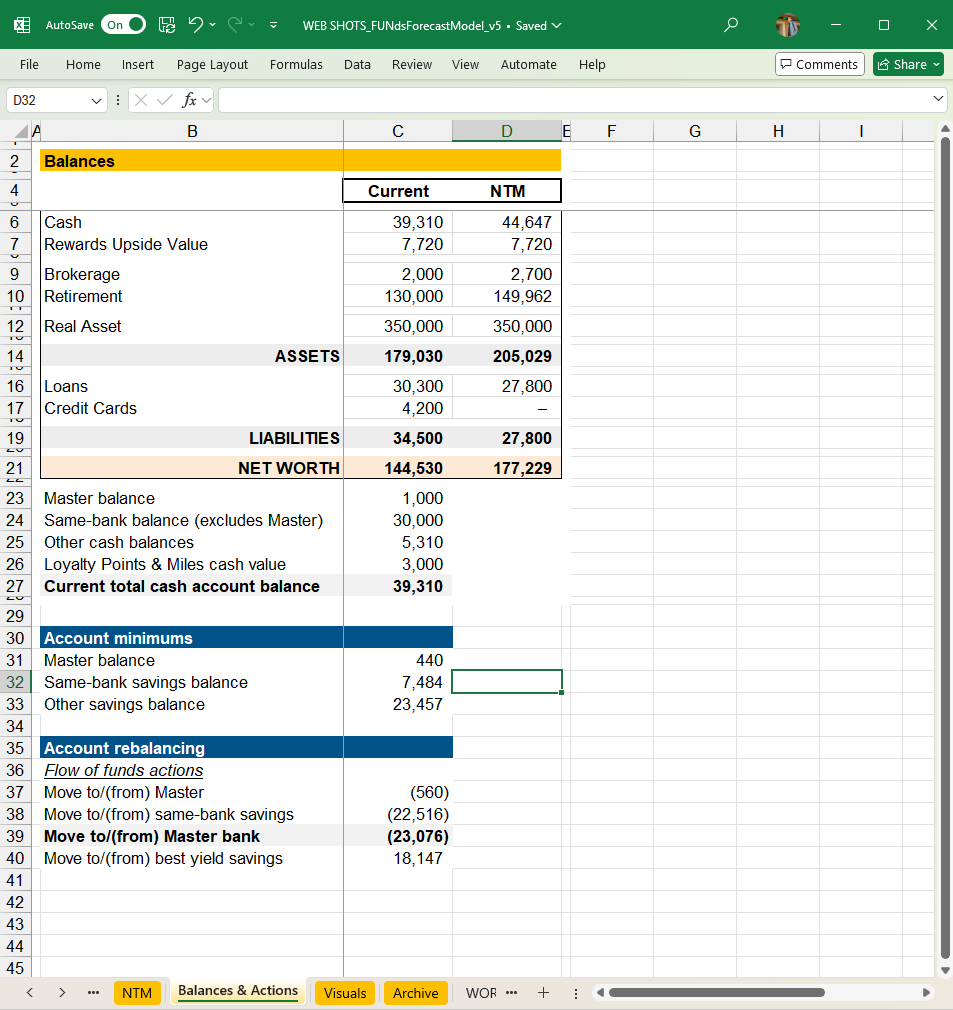Click the Loyalty Points & Miles cash value label
Screen dimensions: 953x1010
165,564
